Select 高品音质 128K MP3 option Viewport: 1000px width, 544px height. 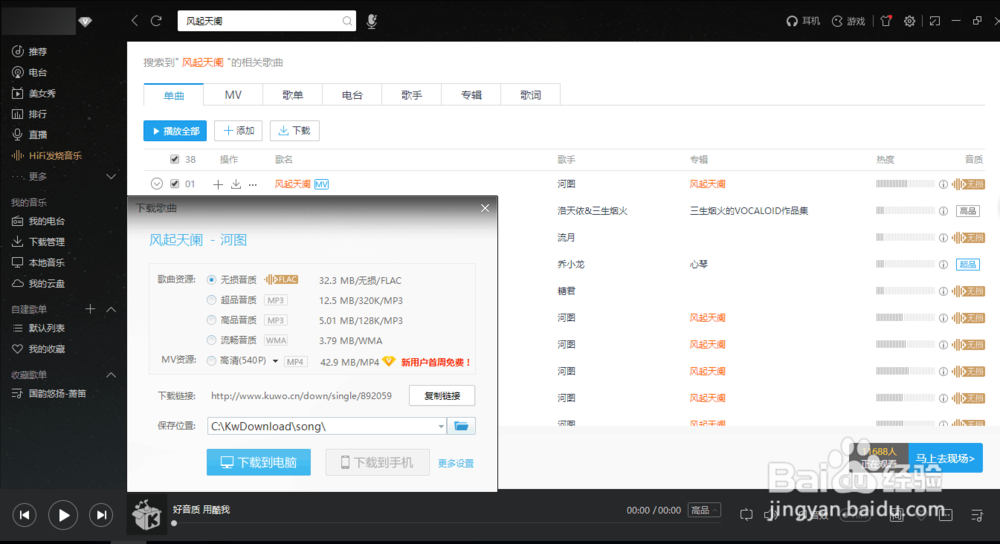pos(211,320)
